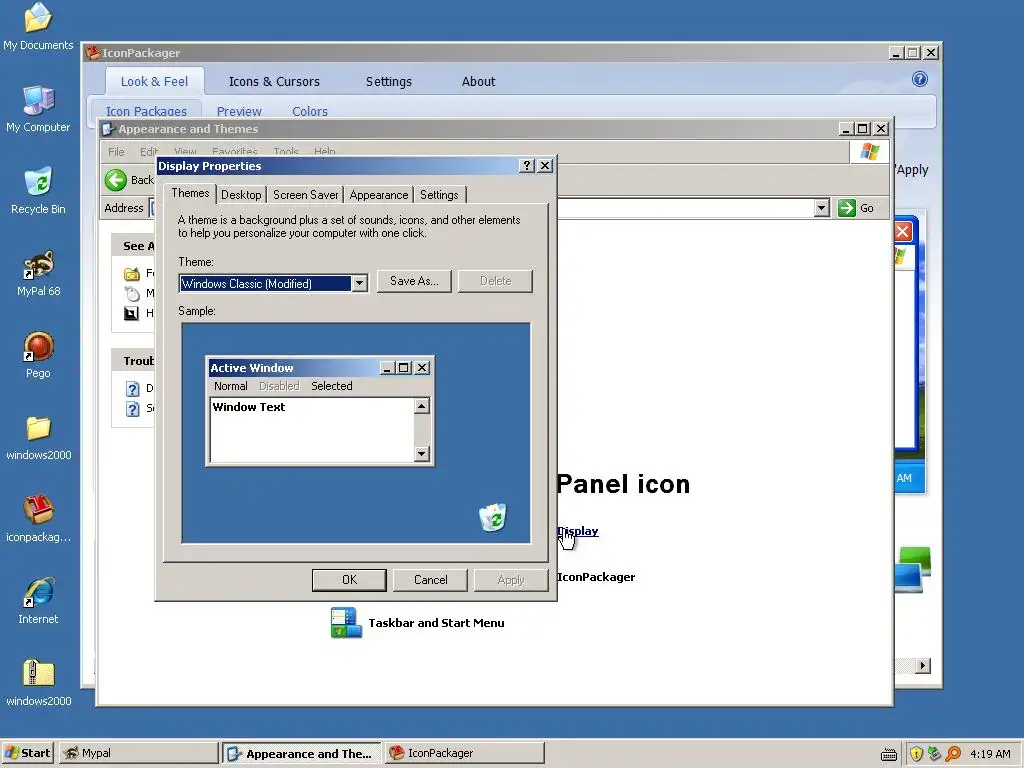The image size is (1024, 768).
Task: Click the network tray icon
Action: coord(935,754)
